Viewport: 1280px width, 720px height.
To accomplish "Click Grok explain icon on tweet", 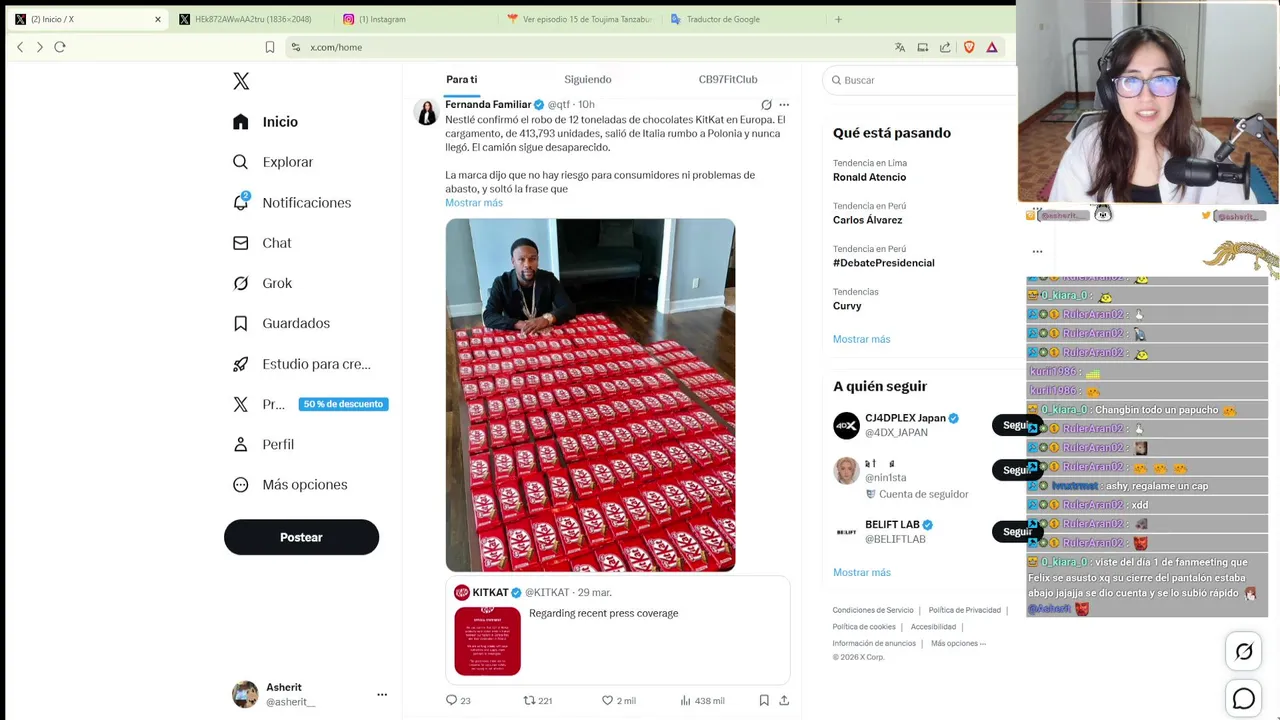I will click(x=766, y=104).
